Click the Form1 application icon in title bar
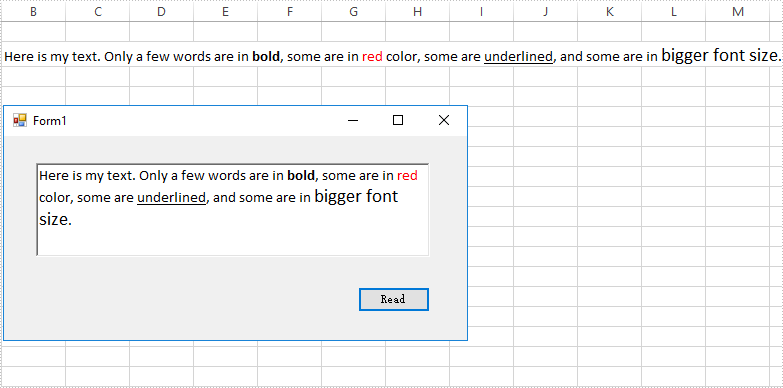The height and width of the screenshot is (388, 783). tap(19, 120)
